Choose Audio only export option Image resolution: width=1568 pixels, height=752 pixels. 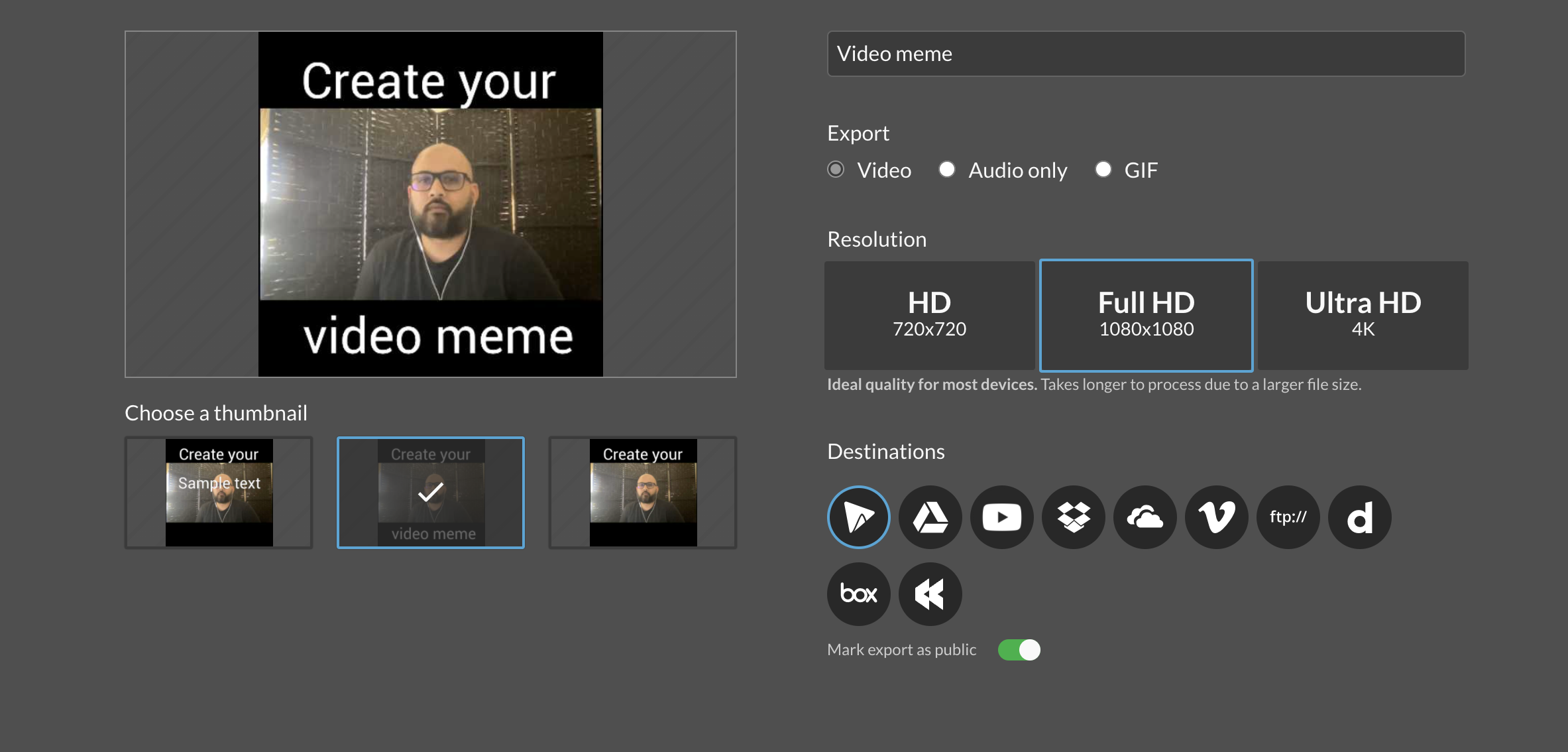(x=947, y=170)
